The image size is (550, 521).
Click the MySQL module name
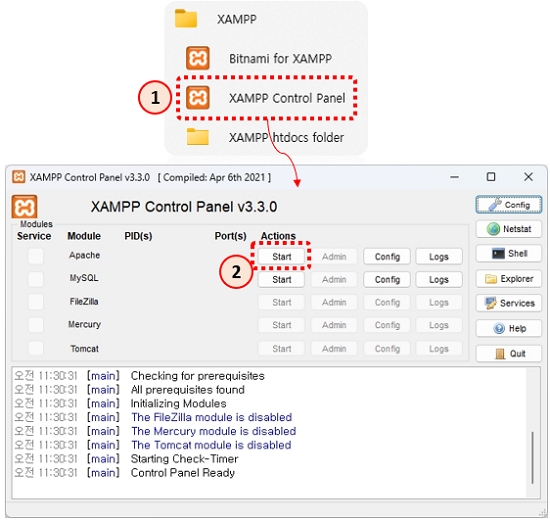(84, 278)
